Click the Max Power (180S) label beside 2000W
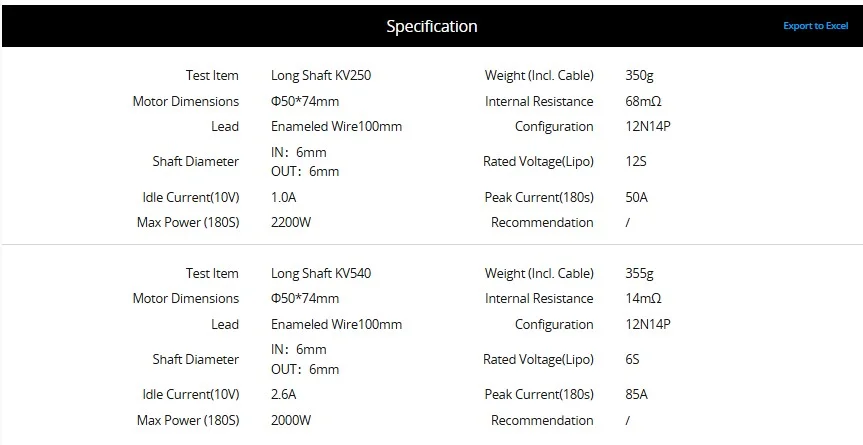Viewport: 863px width, 445px height. [188, 420]
